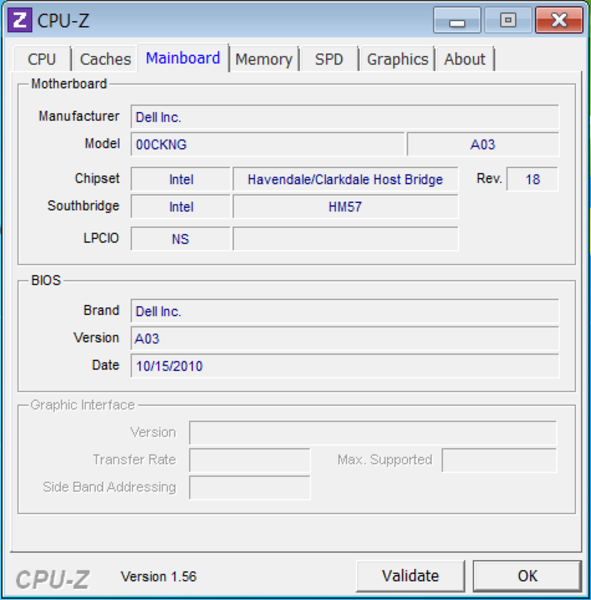This screenshot has width=591, height=600.
Task: Click the Max. Supported field
Action: tap(499, 460)
